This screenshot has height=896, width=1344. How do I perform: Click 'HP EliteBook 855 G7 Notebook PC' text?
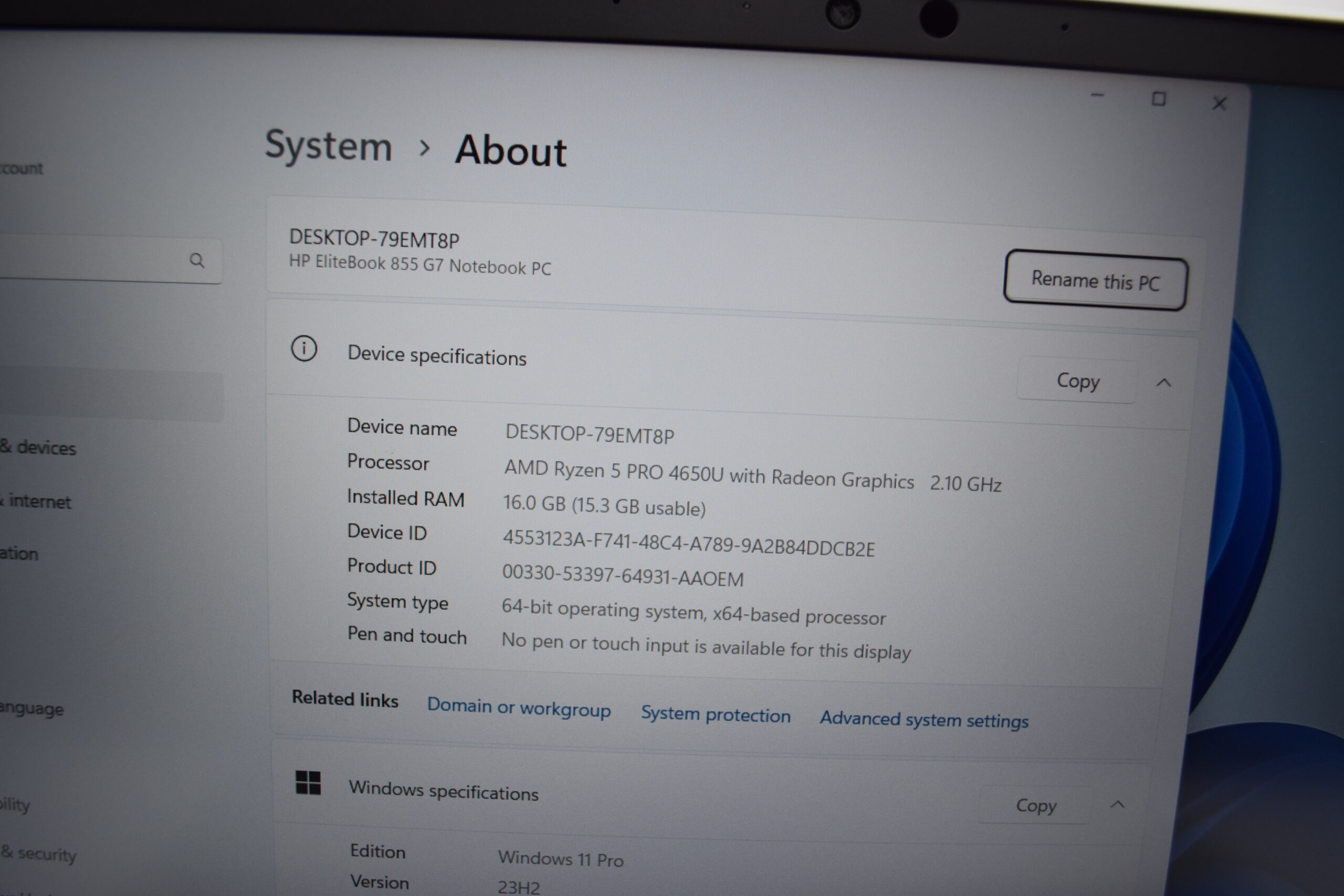420,265
